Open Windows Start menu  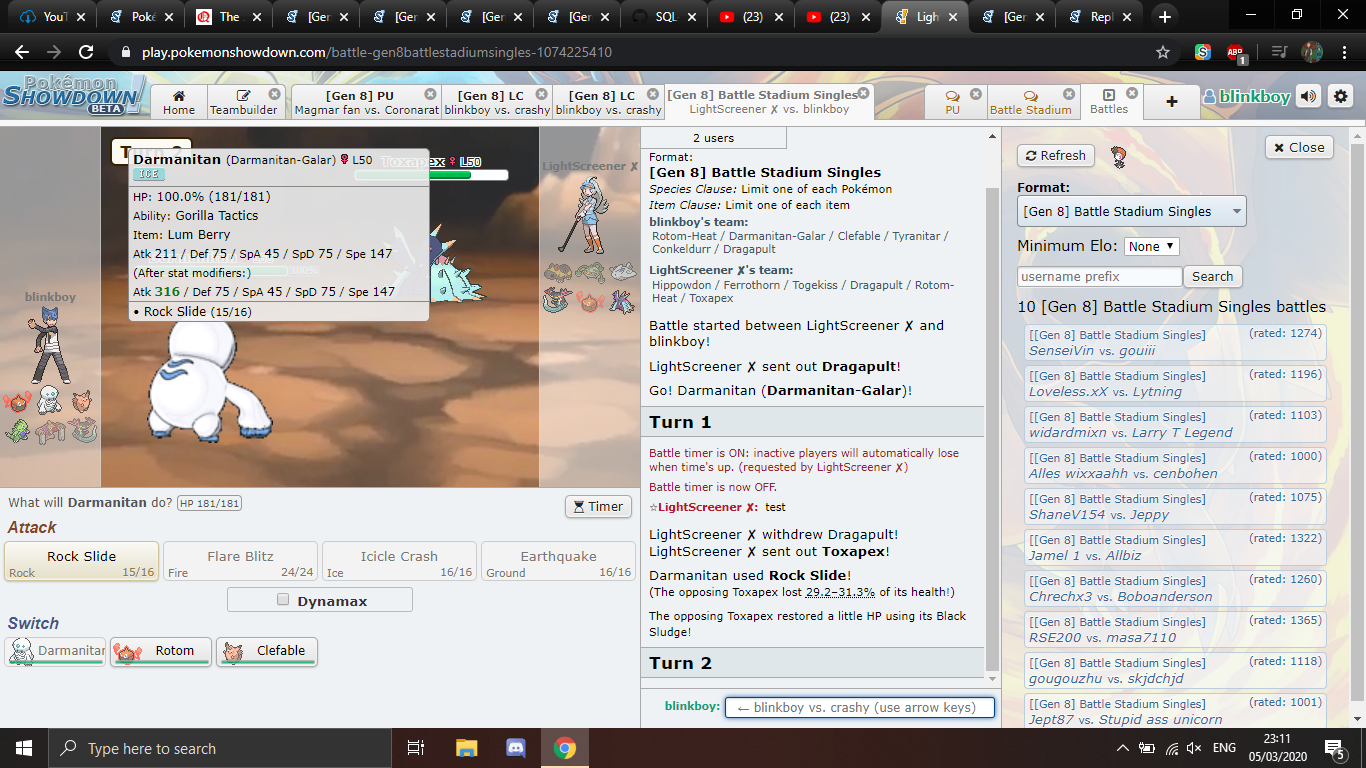click(24, 748)
